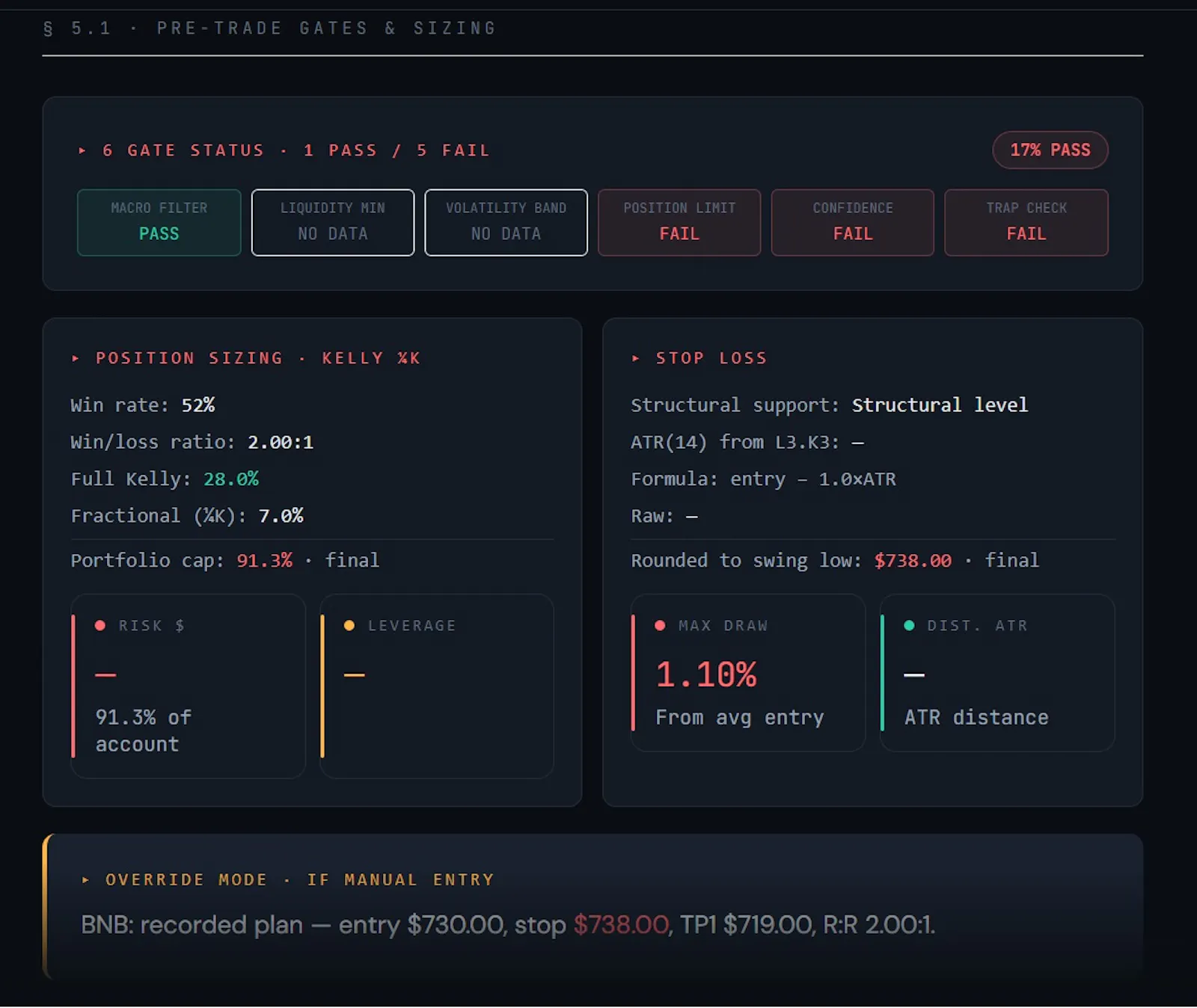Image resolution: width=1197 pixels, height=1008 pixels.
Task: Click Structural support Structural level line
Action: click(829, 405)
